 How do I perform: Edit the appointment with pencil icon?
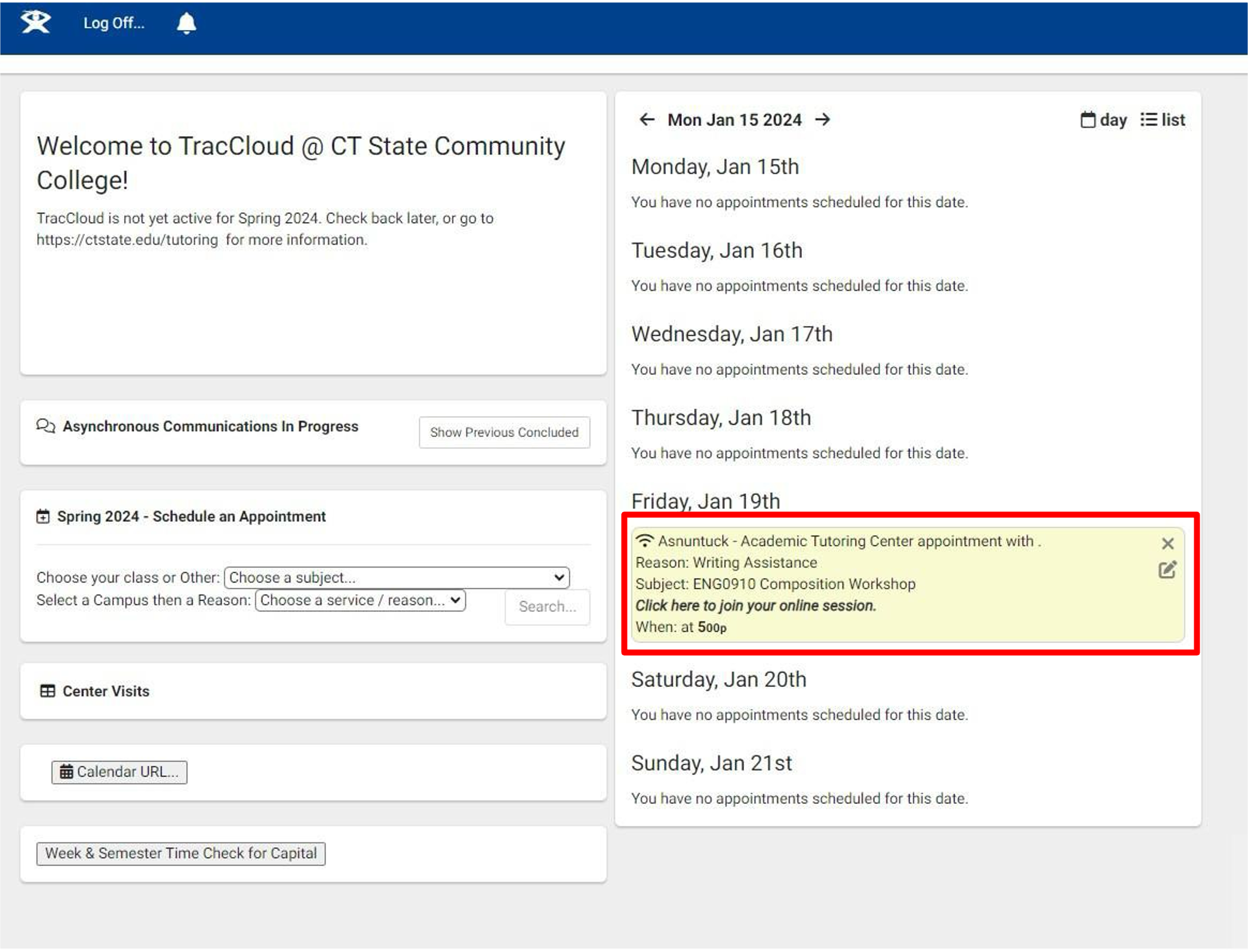[1167, 570]
